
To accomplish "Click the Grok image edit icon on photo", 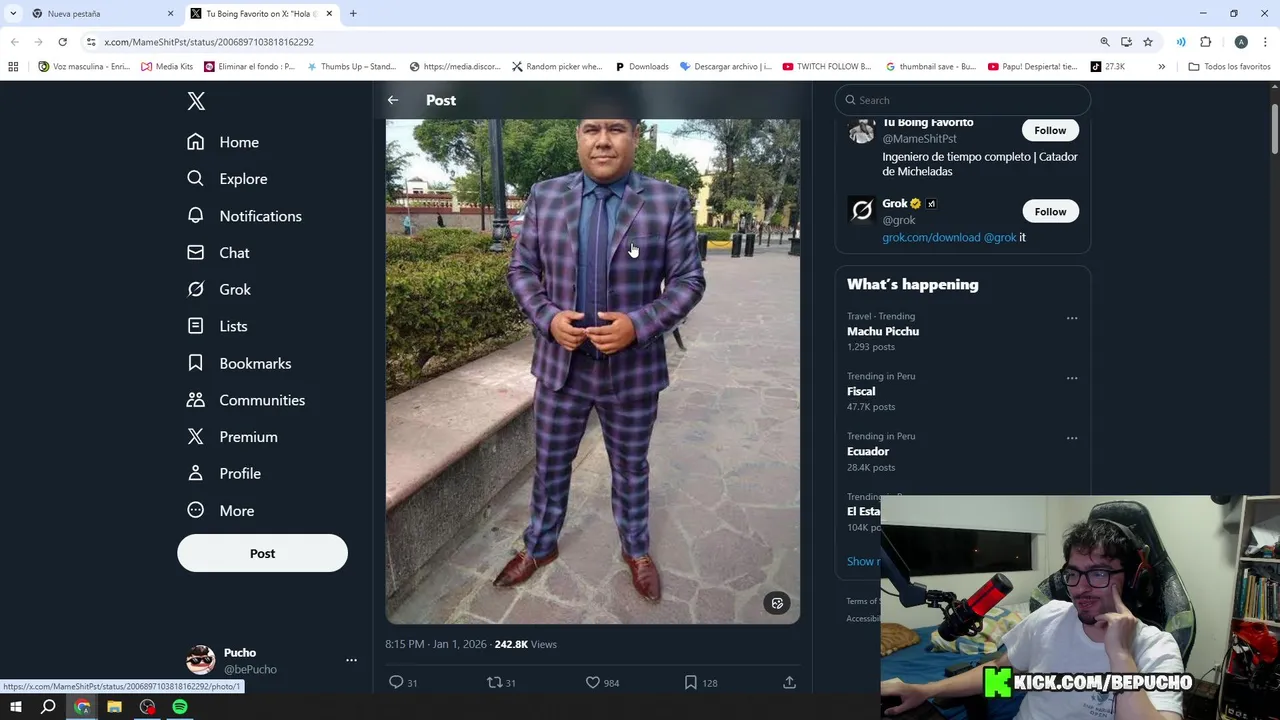I will click(x=777, y=603).
